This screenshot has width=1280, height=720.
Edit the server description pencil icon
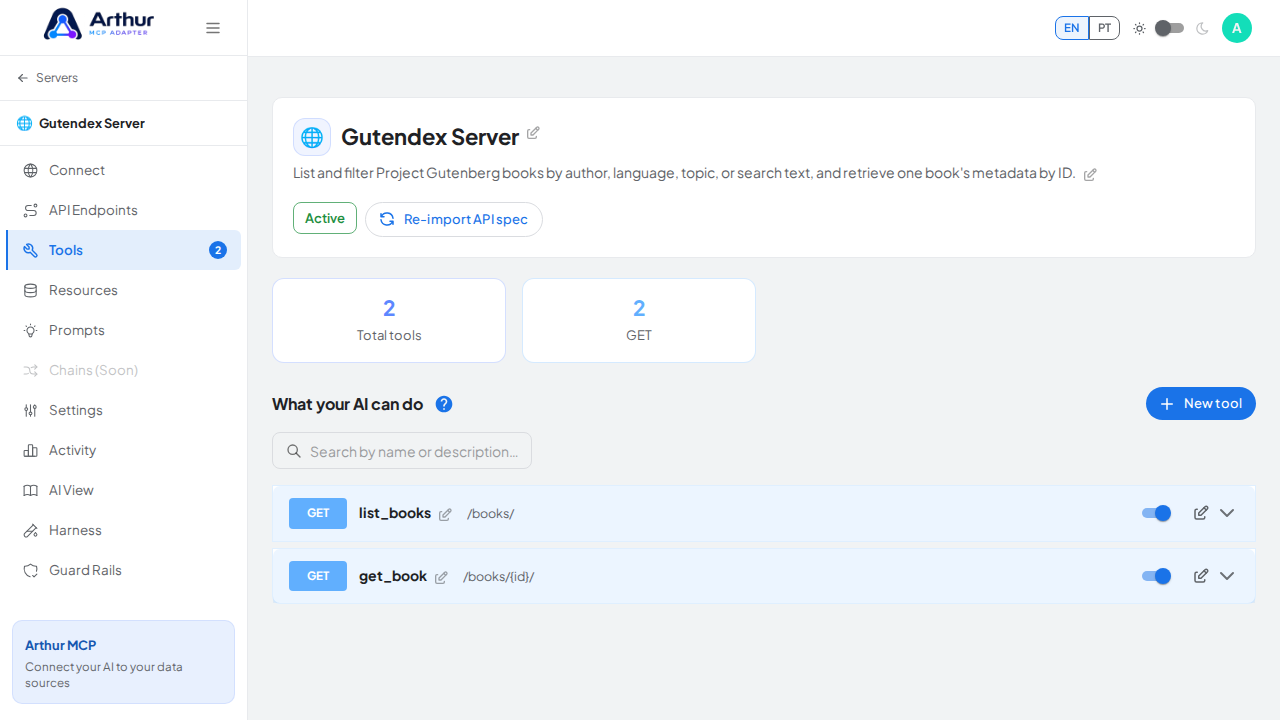point(1090,175)
